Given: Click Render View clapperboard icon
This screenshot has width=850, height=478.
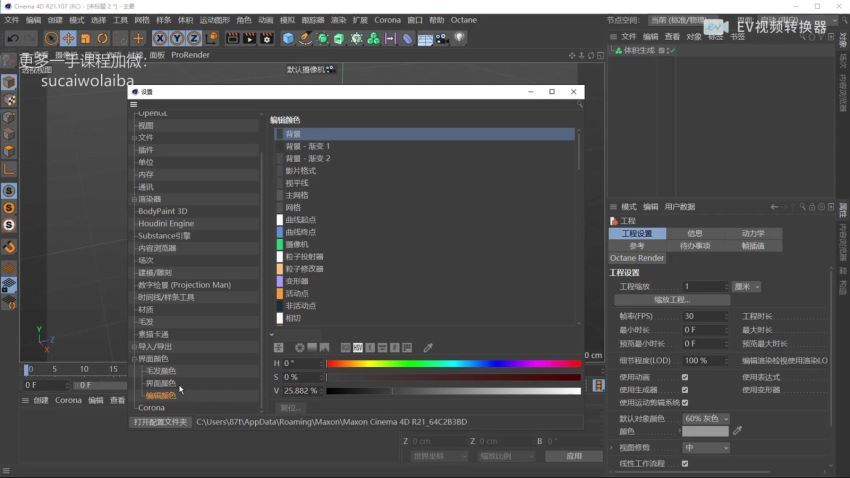Looking at the screenshot, I should (232, 38).
